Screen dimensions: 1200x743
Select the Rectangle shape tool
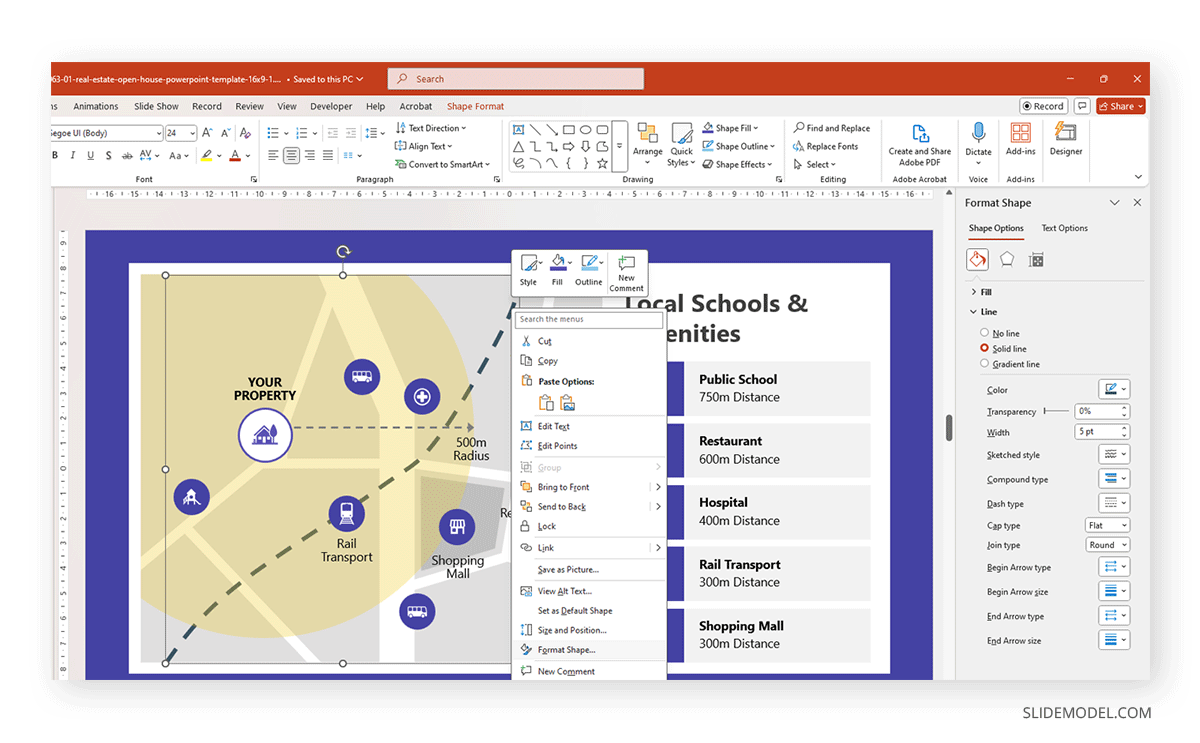click(x=568, y=128)
